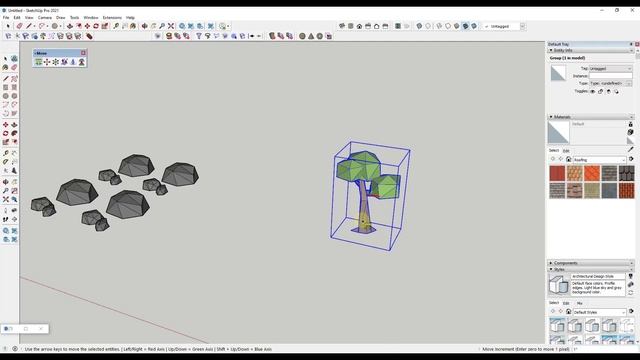Click the Details arrow next to Roofing

point(631,159)
